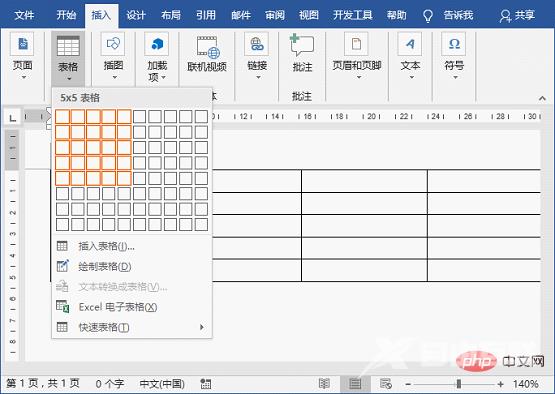555x394 pixels.
Task: Open the 文件 (File) tab
Action: click(24, 15)
